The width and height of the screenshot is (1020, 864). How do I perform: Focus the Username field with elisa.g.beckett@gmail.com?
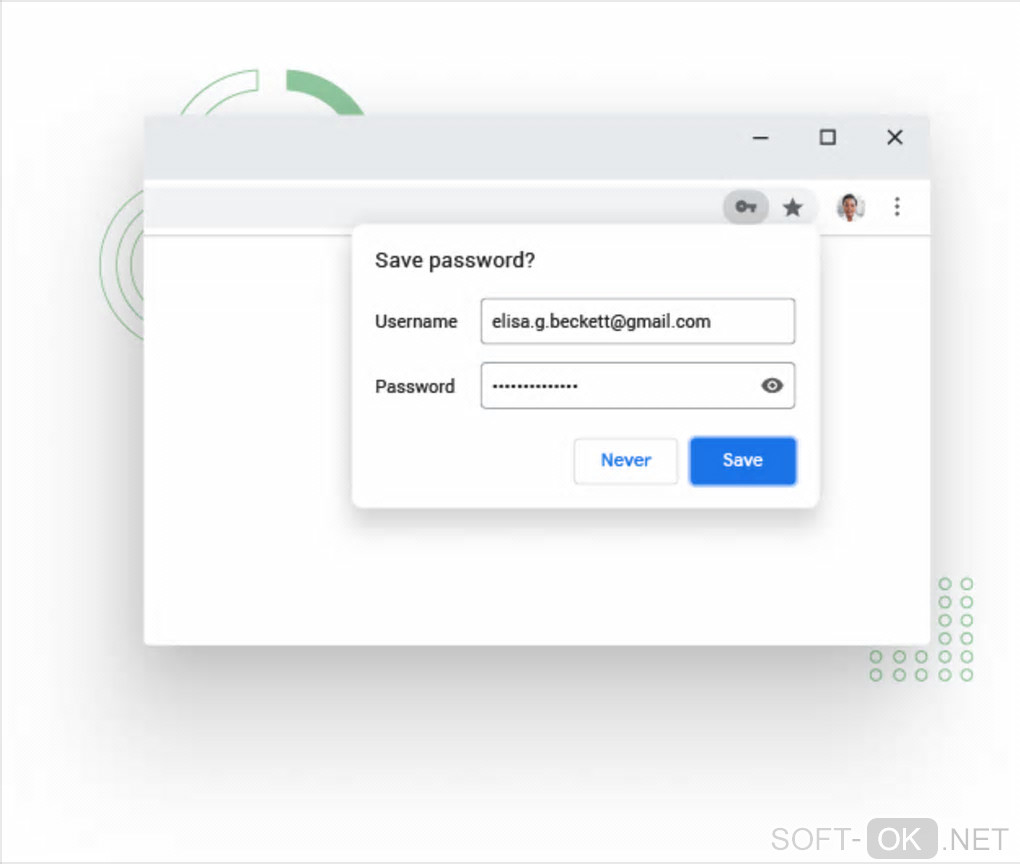pos(638,321)
